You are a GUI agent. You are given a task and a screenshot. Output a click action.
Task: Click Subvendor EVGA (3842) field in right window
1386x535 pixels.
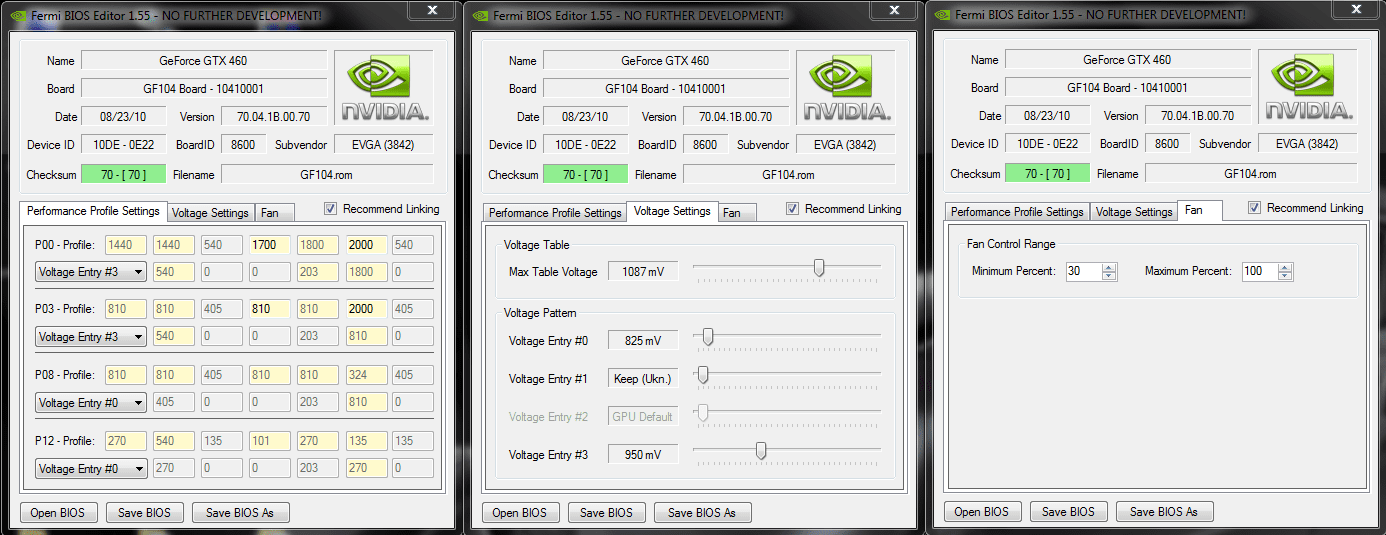tap(1308, 144)
